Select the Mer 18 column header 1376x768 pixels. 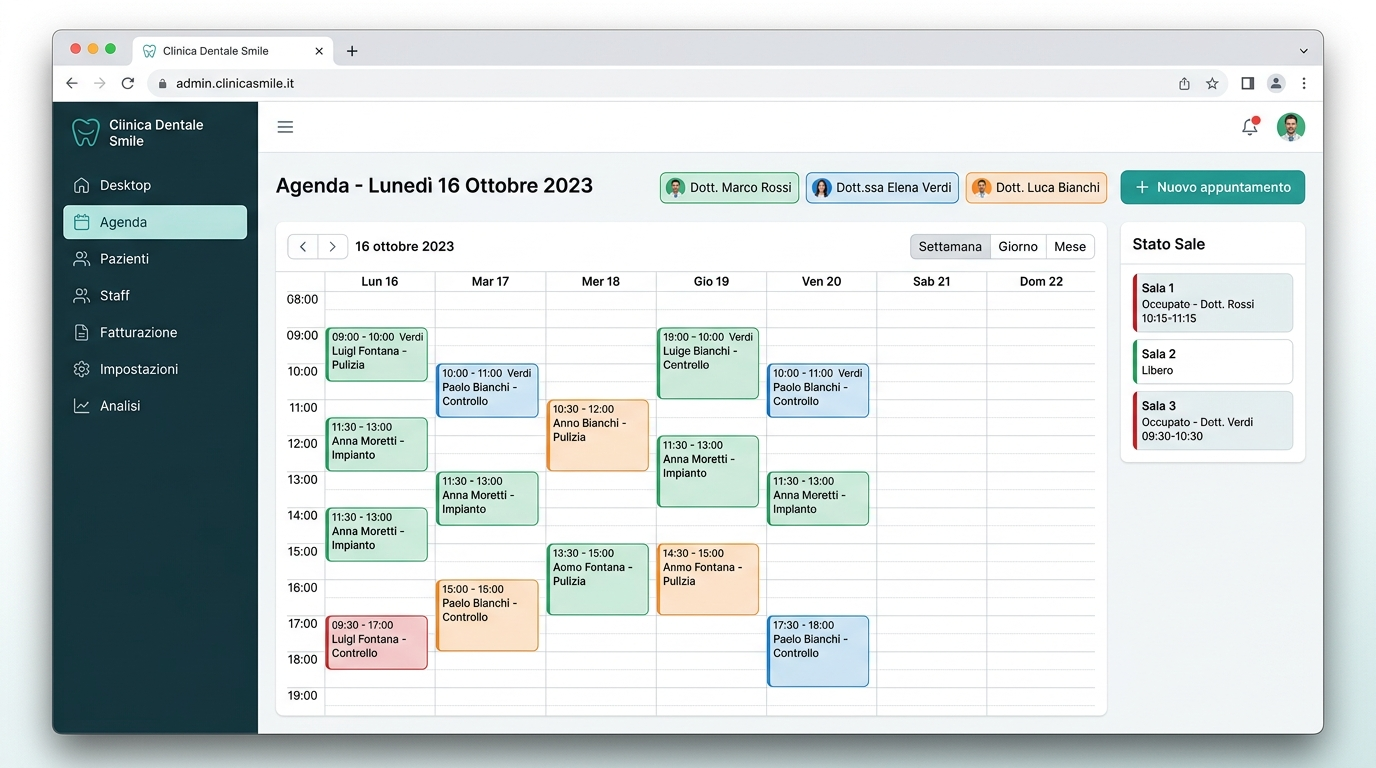point(601,282)
